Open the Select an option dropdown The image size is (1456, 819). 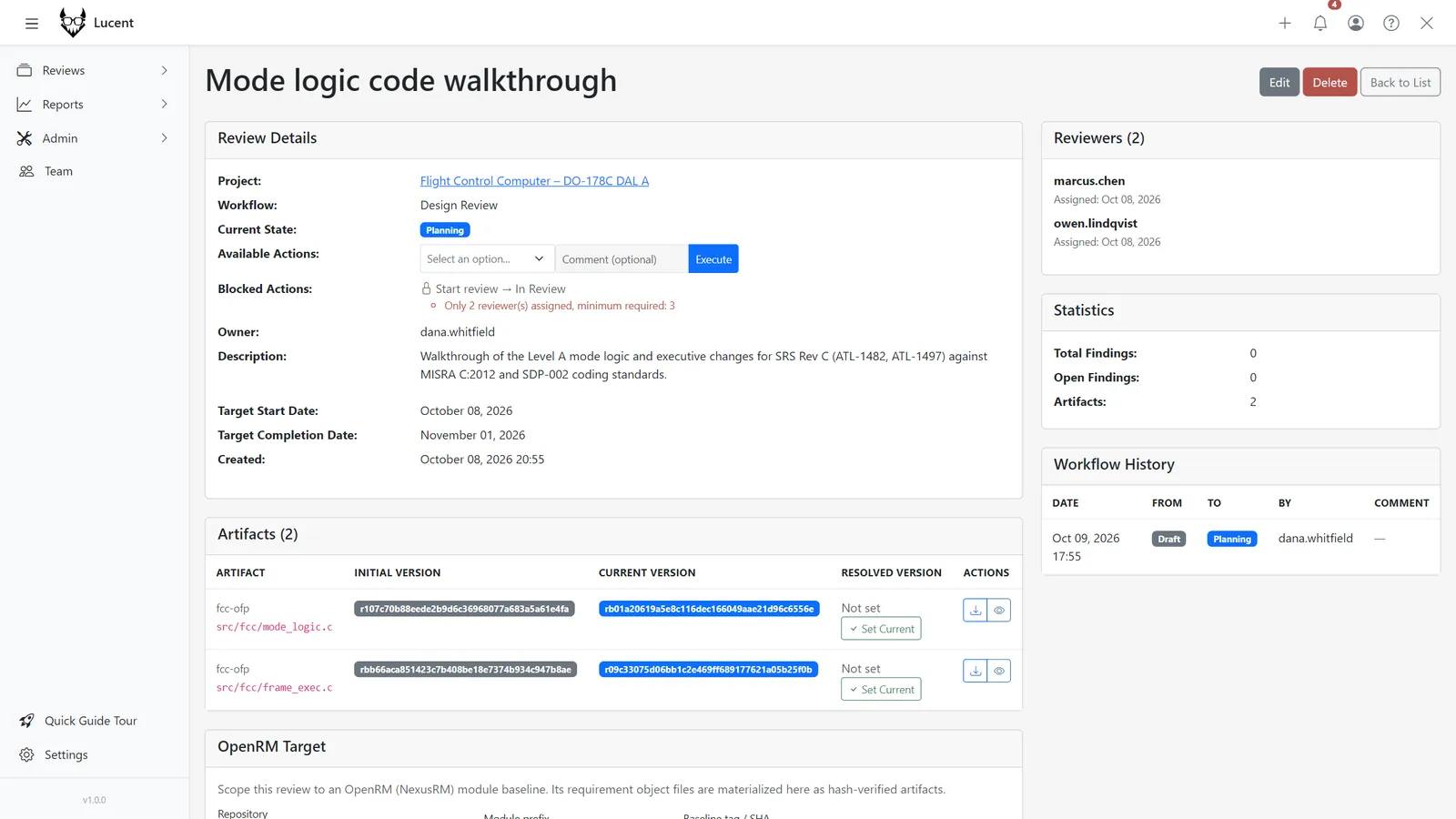click(x=488, y=259)
